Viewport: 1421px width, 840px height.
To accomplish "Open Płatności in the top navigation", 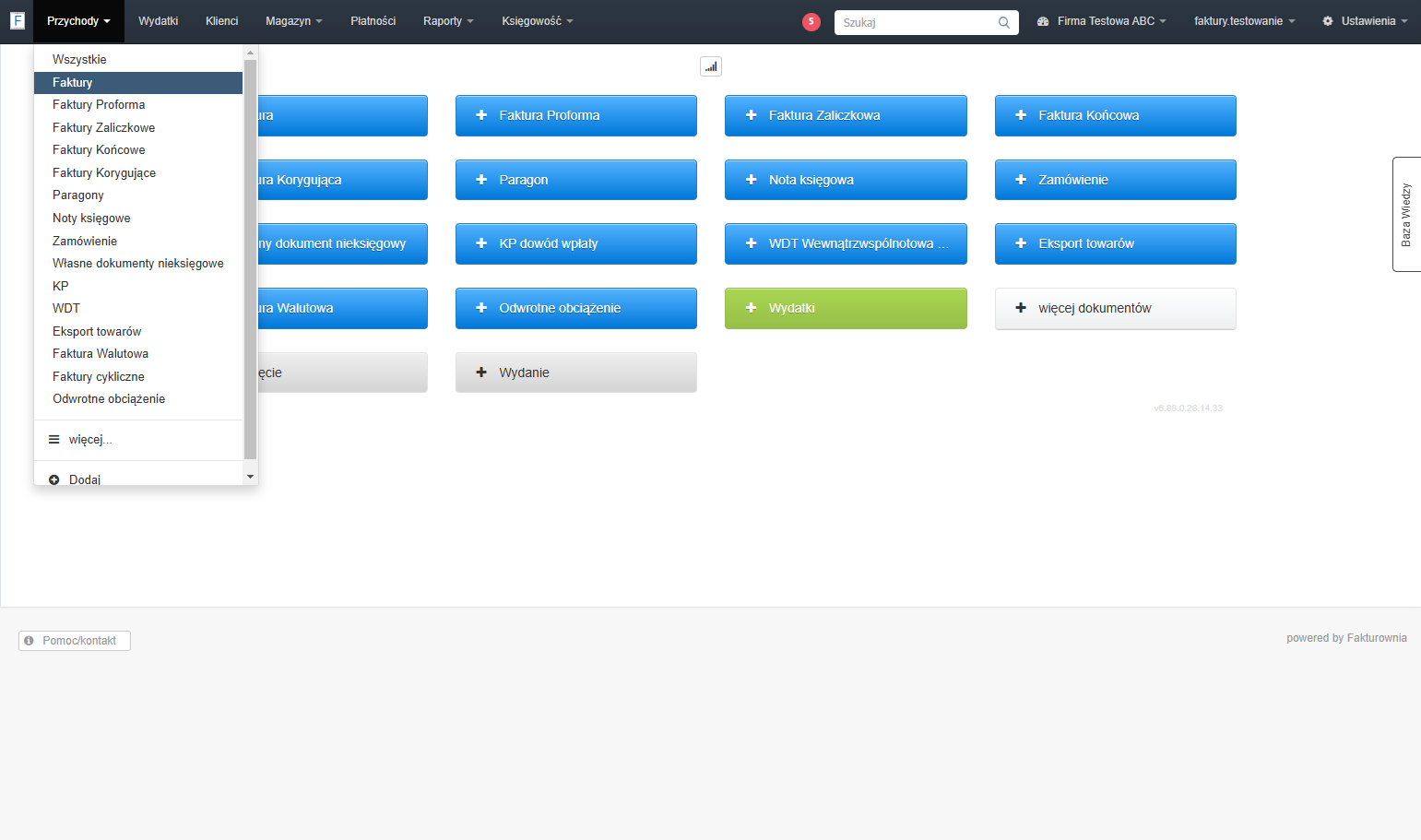I will [x=373, y=21].
